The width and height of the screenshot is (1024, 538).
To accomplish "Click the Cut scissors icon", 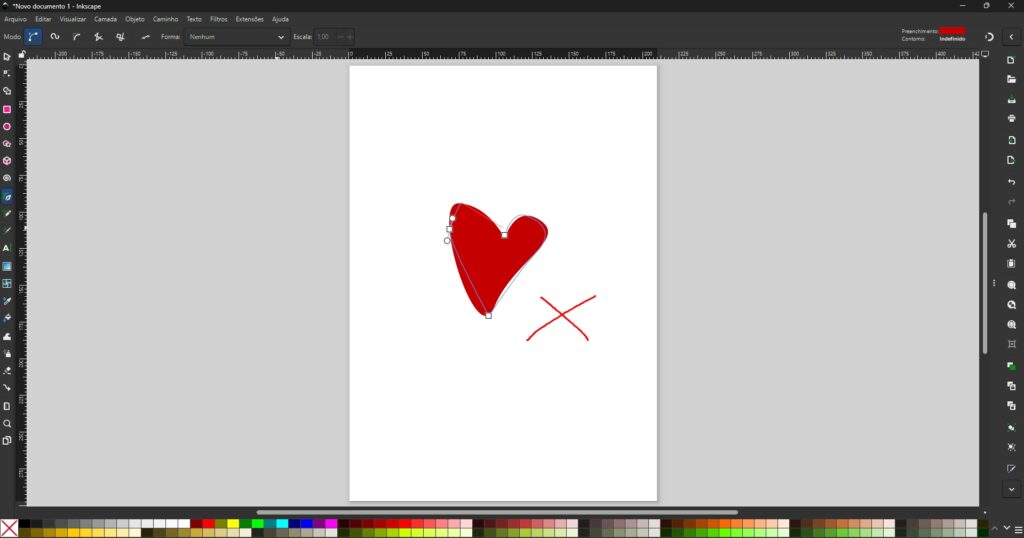I will pyautogui.click(x=1011, y=243).
